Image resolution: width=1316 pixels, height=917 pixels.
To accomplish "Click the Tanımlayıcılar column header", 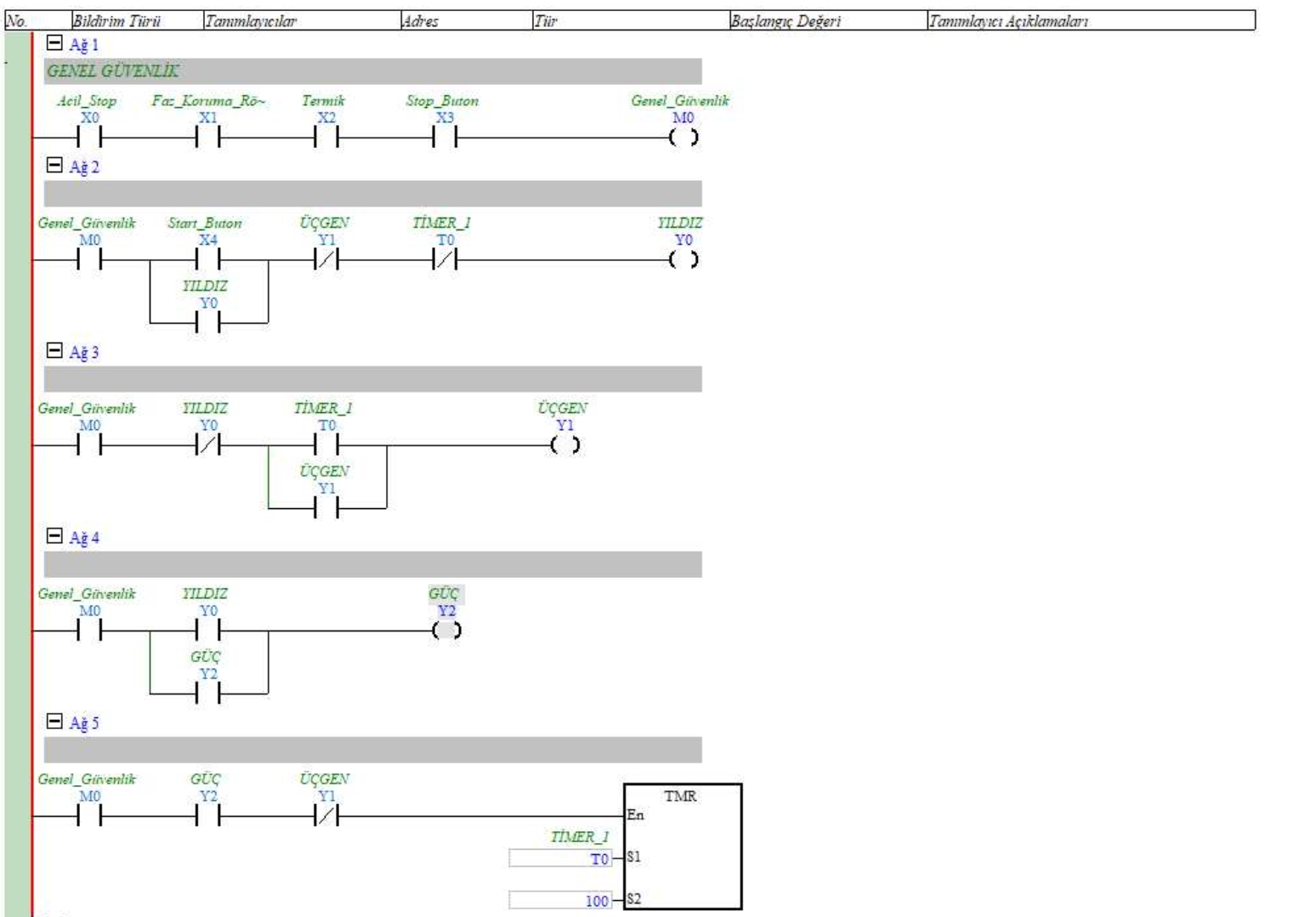I will pyautogui.click(x=251, y=21).
